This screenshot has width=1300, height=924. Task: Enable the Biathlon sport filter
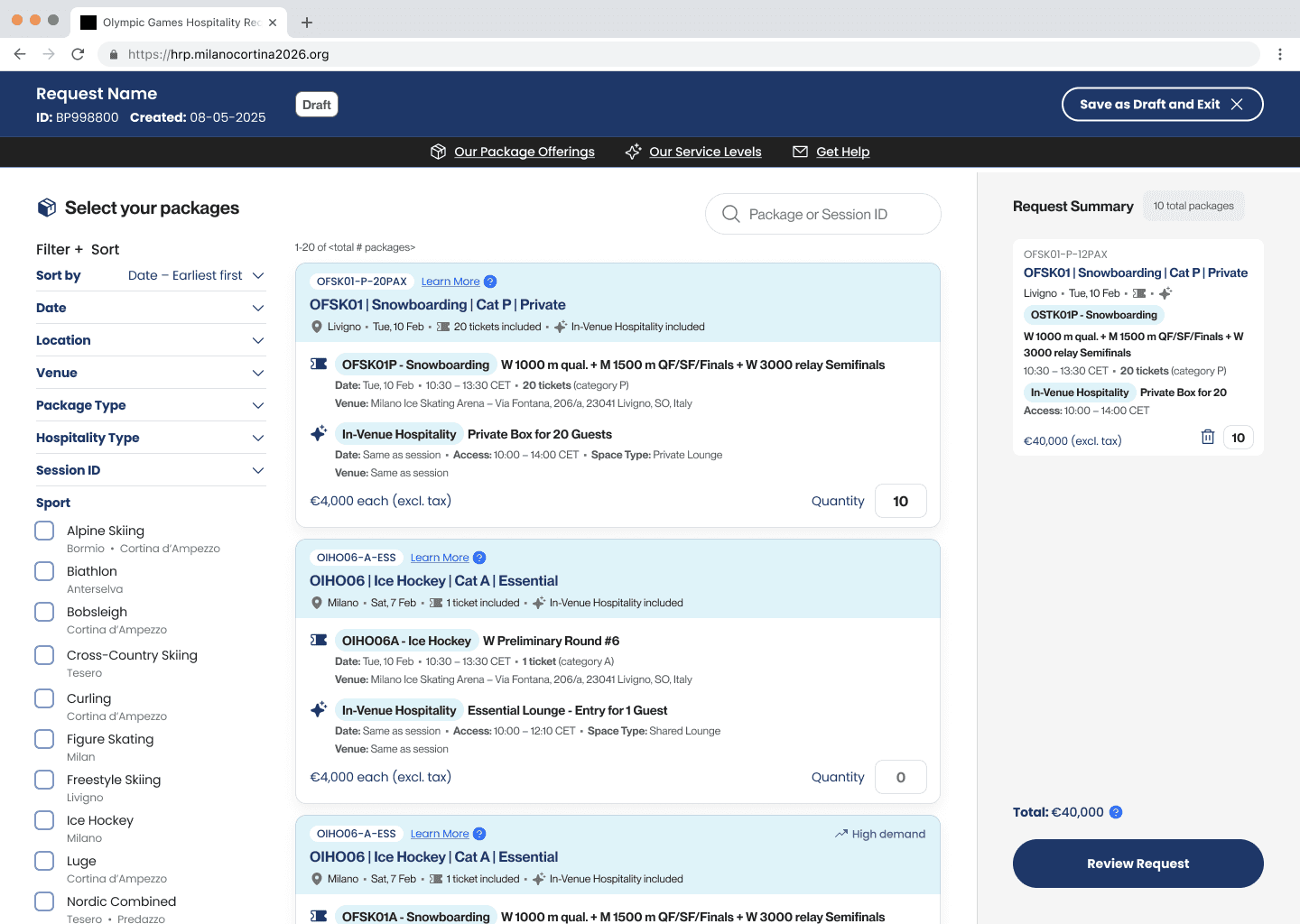44,571
